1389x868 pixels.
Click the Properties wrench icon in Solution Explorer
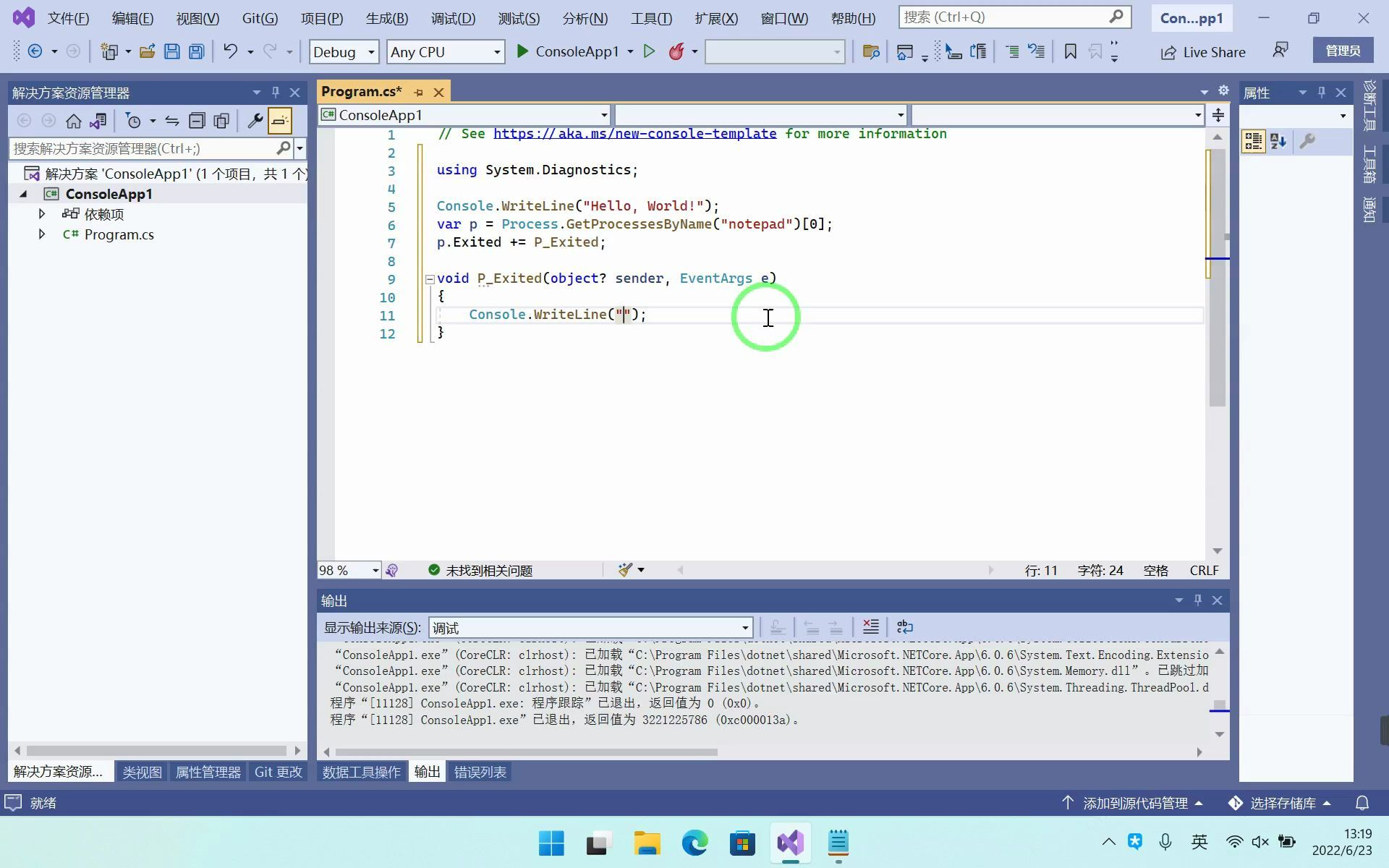(x=255, y=121)
